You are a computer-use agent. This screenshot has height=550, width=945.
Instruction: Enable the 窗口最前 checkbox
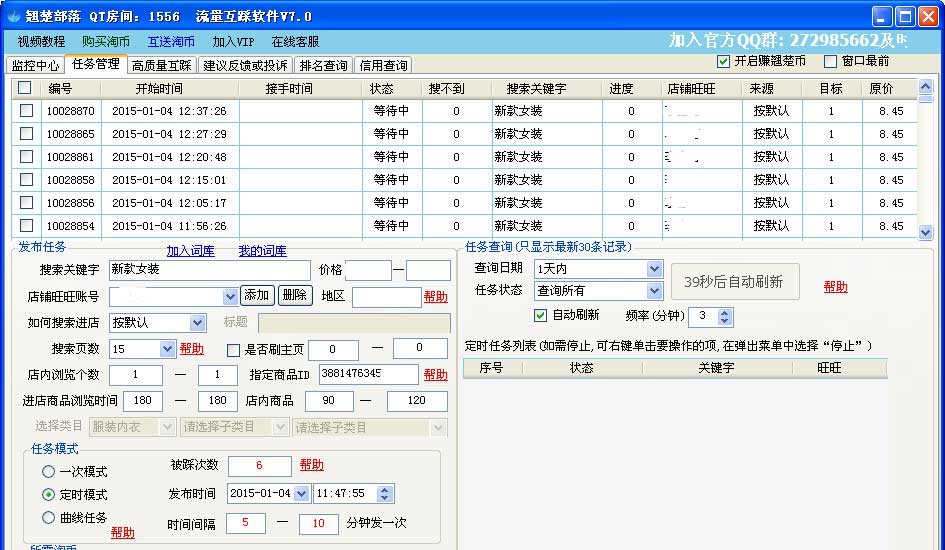(830, 61)
